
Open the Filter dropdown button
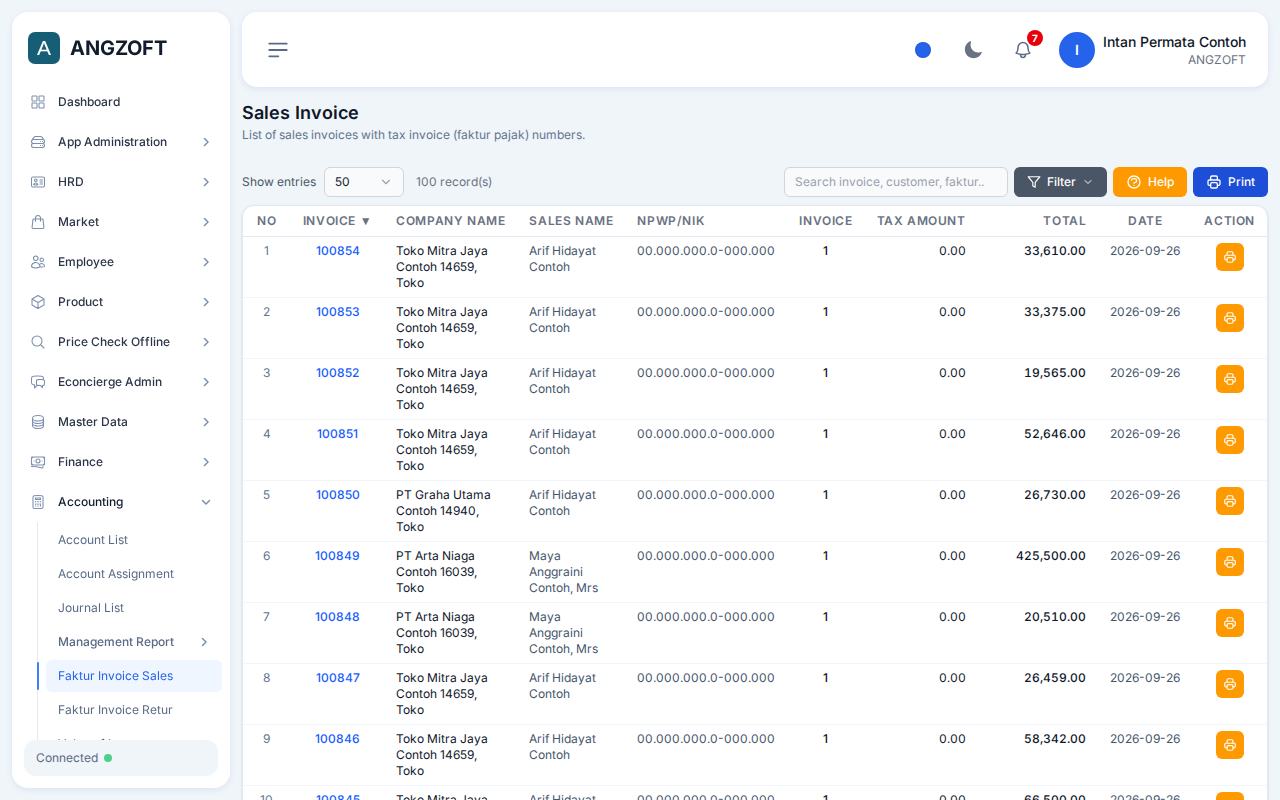pos(1060,182)
